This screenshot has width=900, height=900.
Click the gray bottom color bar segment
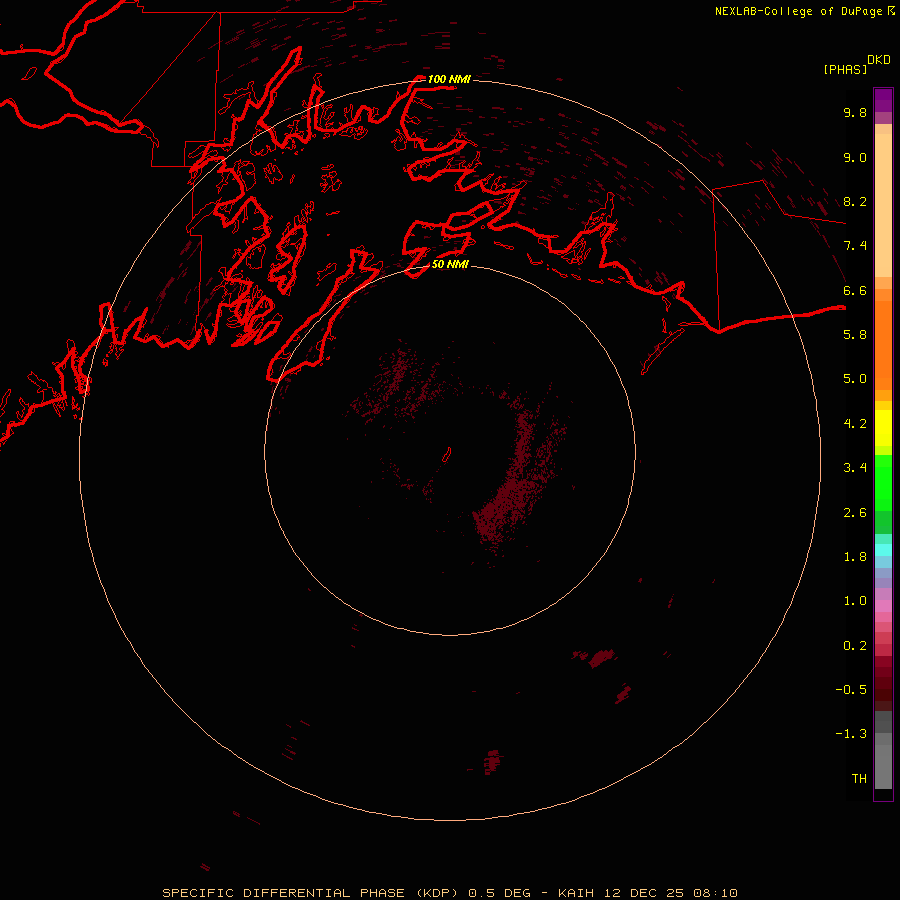click(x=883, y=766)
